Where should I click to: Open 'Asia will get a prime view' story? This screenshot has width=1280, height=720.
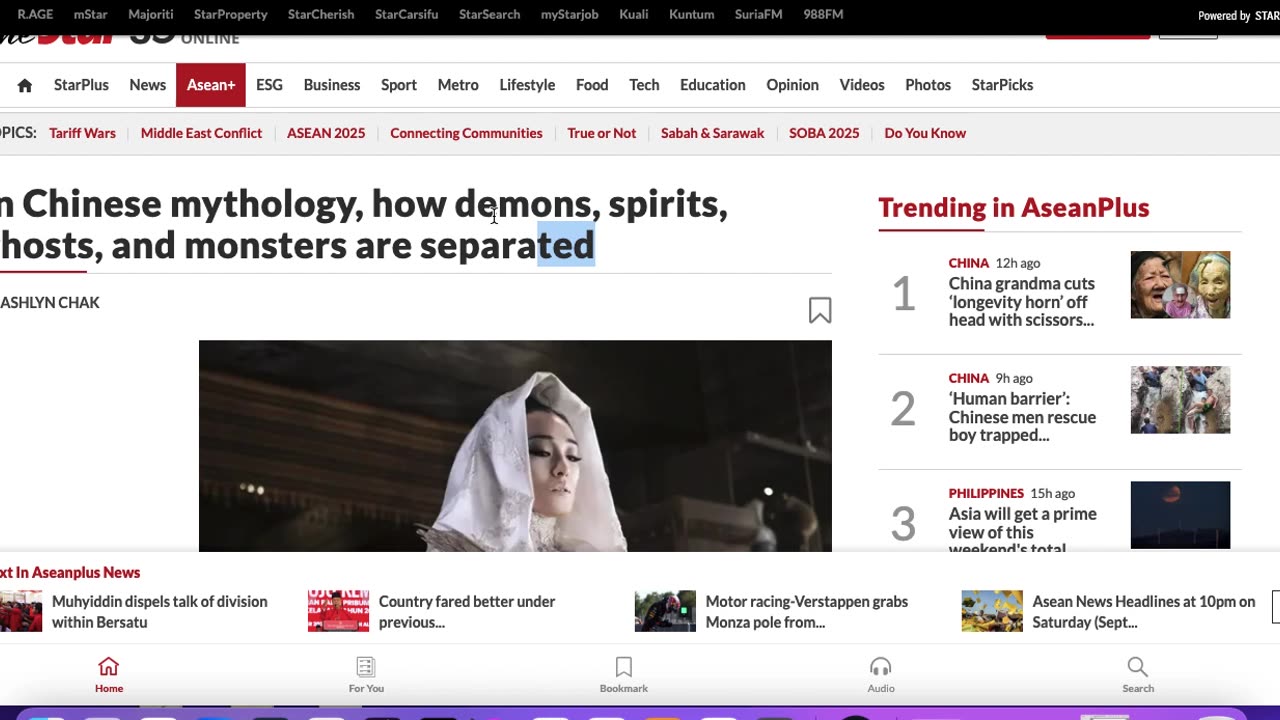(1023, 530)
